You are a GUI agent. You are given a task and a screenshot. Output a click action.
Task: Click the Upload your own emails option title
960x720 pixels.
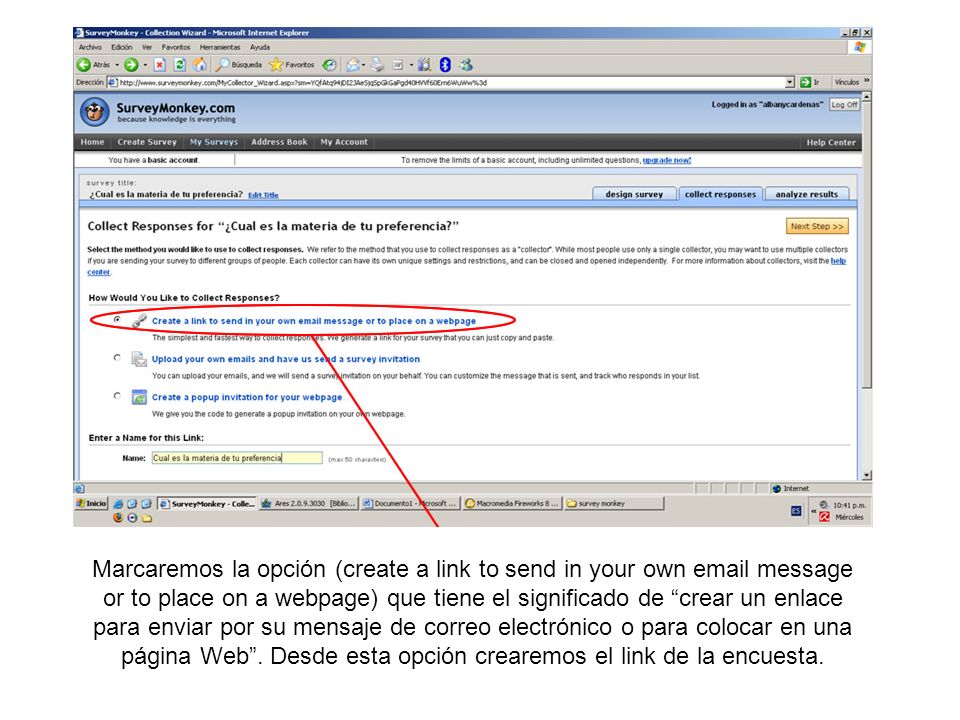click(x=286, y=359)
